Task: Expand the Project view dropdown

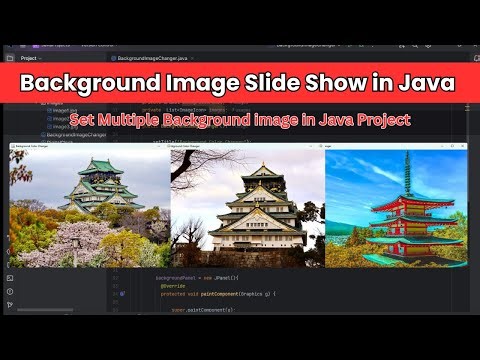Action: pos(31,58)
